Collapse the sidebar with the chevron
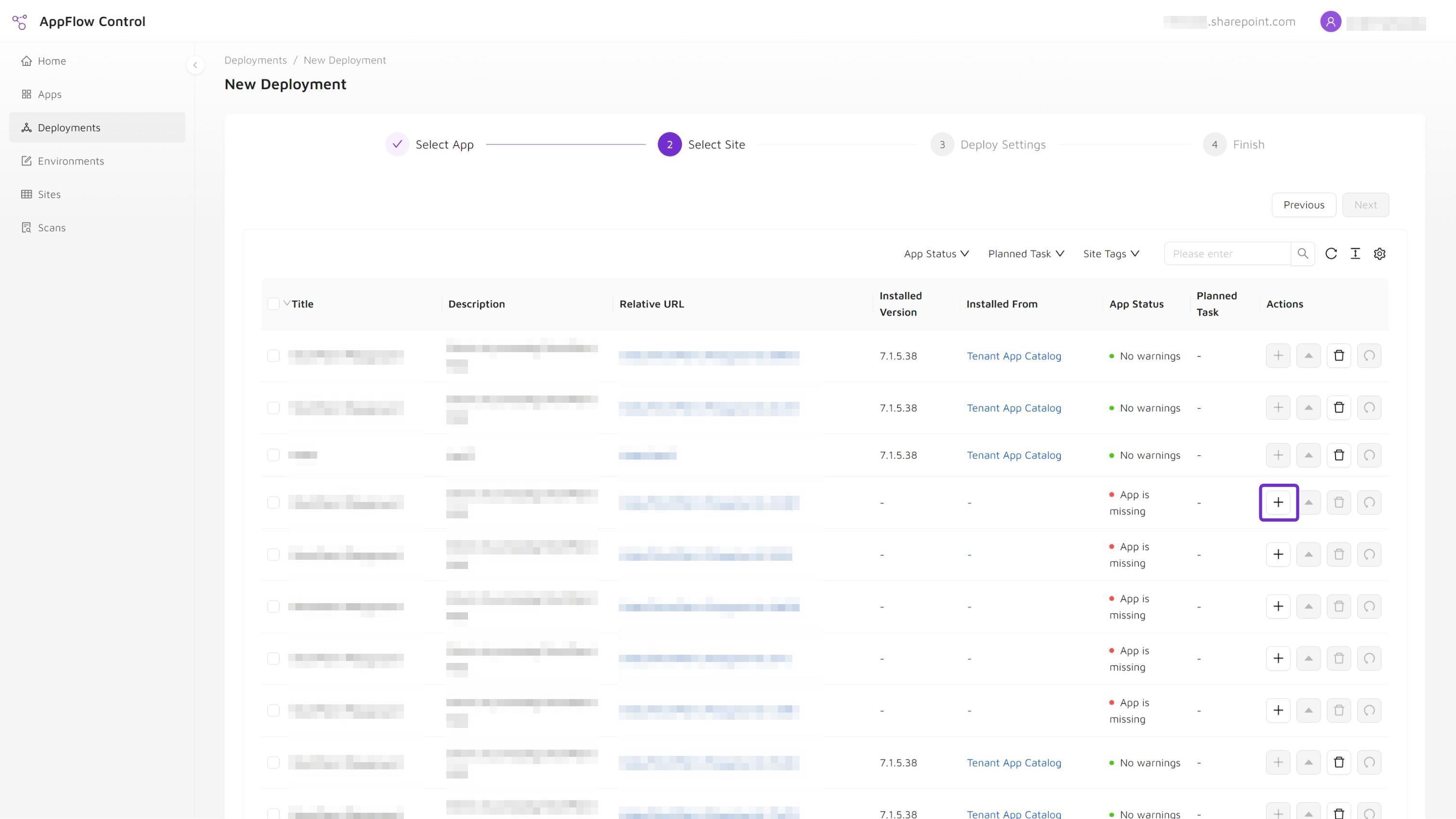This screenshot has width=1456, height=819. (195, 65)
